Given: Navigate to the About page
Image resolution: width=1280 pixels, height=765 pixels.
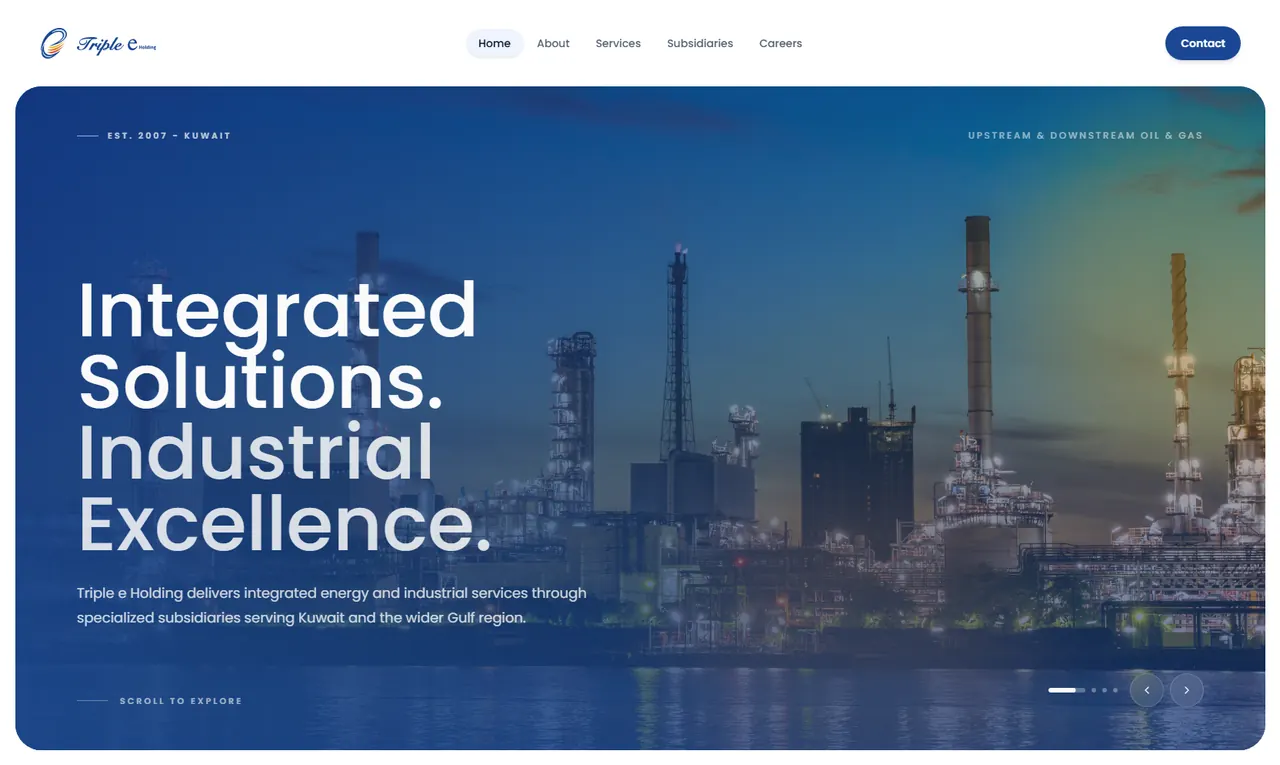Looking at the screenshot, I should coord(553,43).
